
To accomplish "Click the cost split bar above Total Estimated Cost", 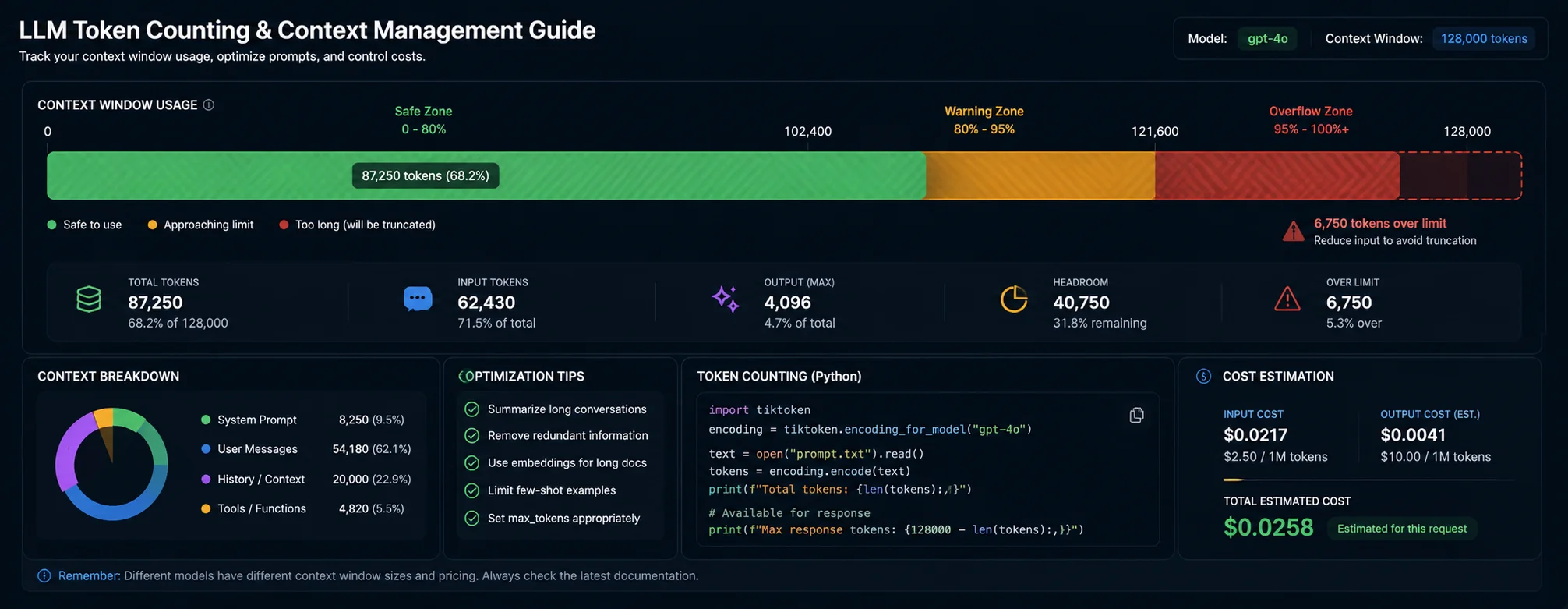I will point(1369,480).
